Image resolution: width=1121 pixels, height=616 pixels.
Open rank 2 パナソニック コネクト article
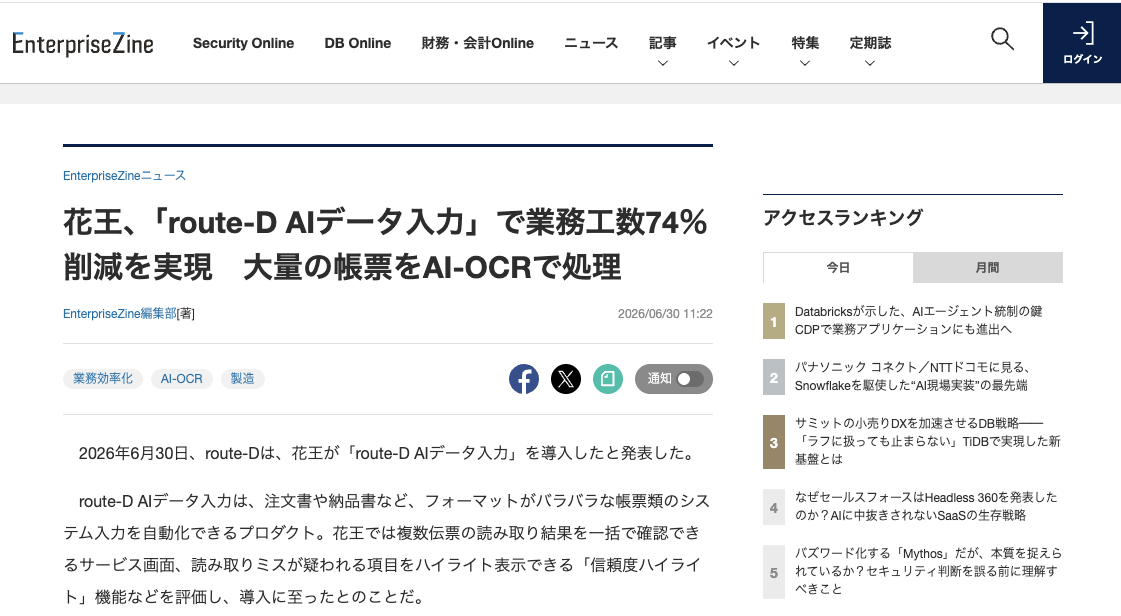point(912,376)
